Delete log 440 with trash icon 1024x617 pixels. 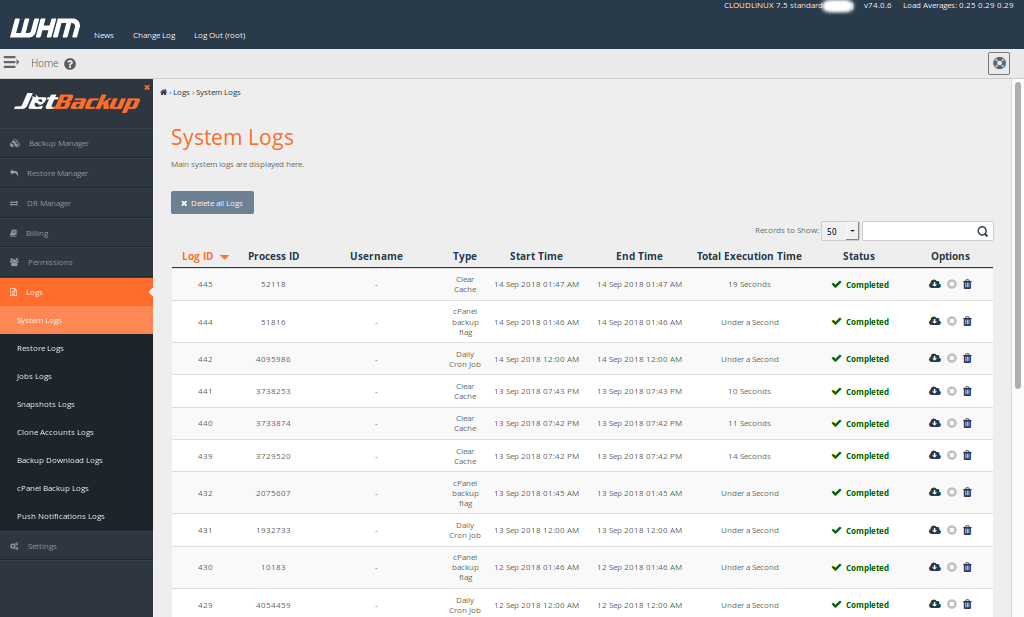[x=967, y=423]
